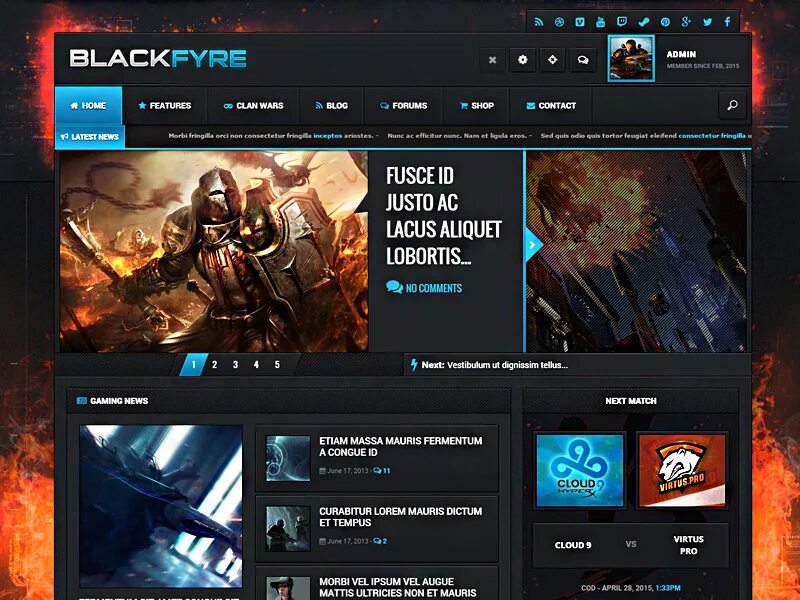Open the Twitter social icon
This screenshot has width=800, height=600.
point(707,22)
